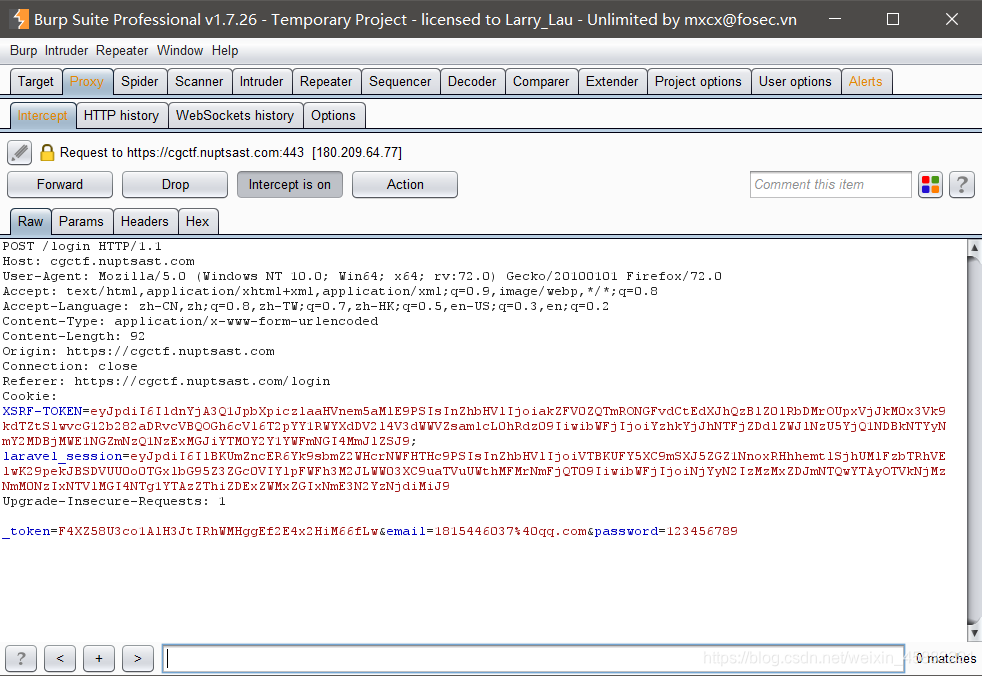982x676 pixels.
Task: Open the help question mark icon near comment field
Action: point(961,185)
